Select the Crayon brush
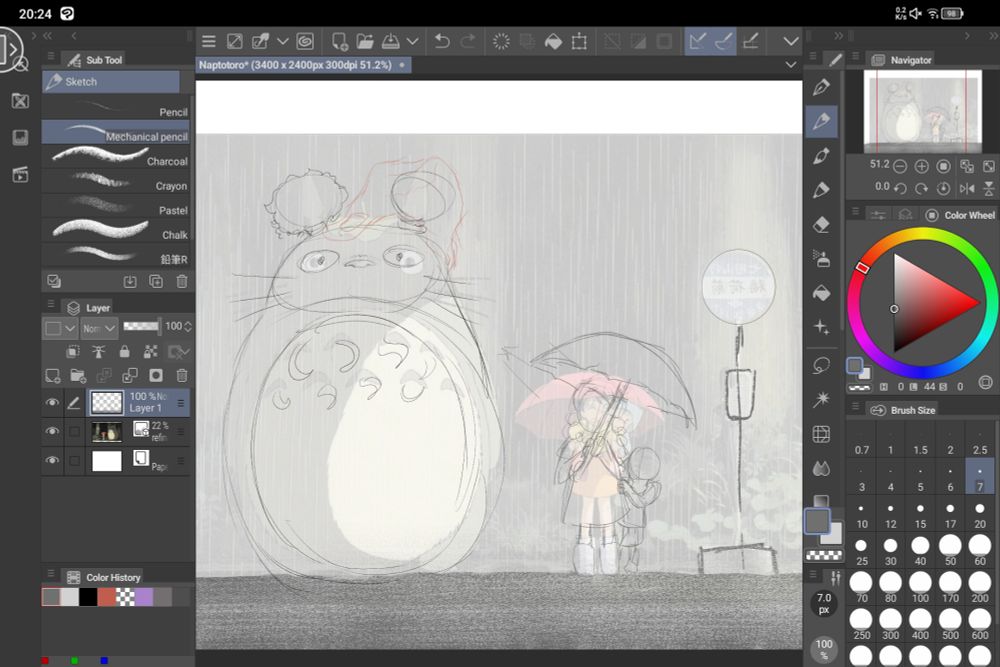 tap(116, 182)
